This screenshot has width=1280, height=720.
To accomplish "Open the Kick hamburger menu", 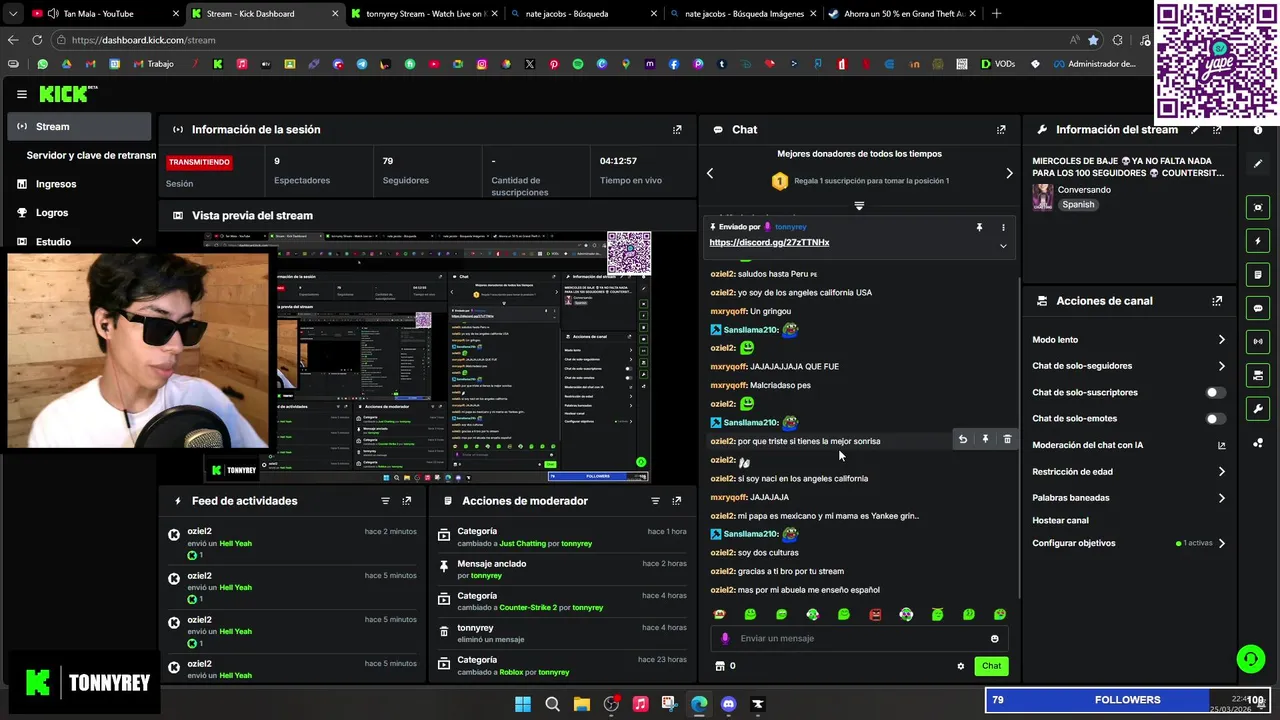I will point(21,94).
